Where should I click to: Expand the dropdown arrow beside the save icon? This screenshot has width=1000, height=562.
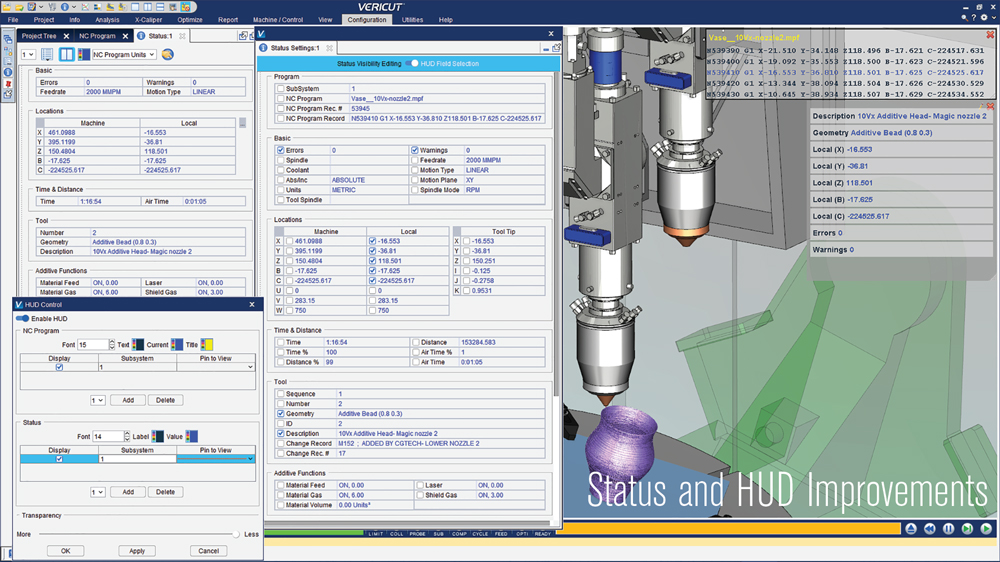pos(41,7)
